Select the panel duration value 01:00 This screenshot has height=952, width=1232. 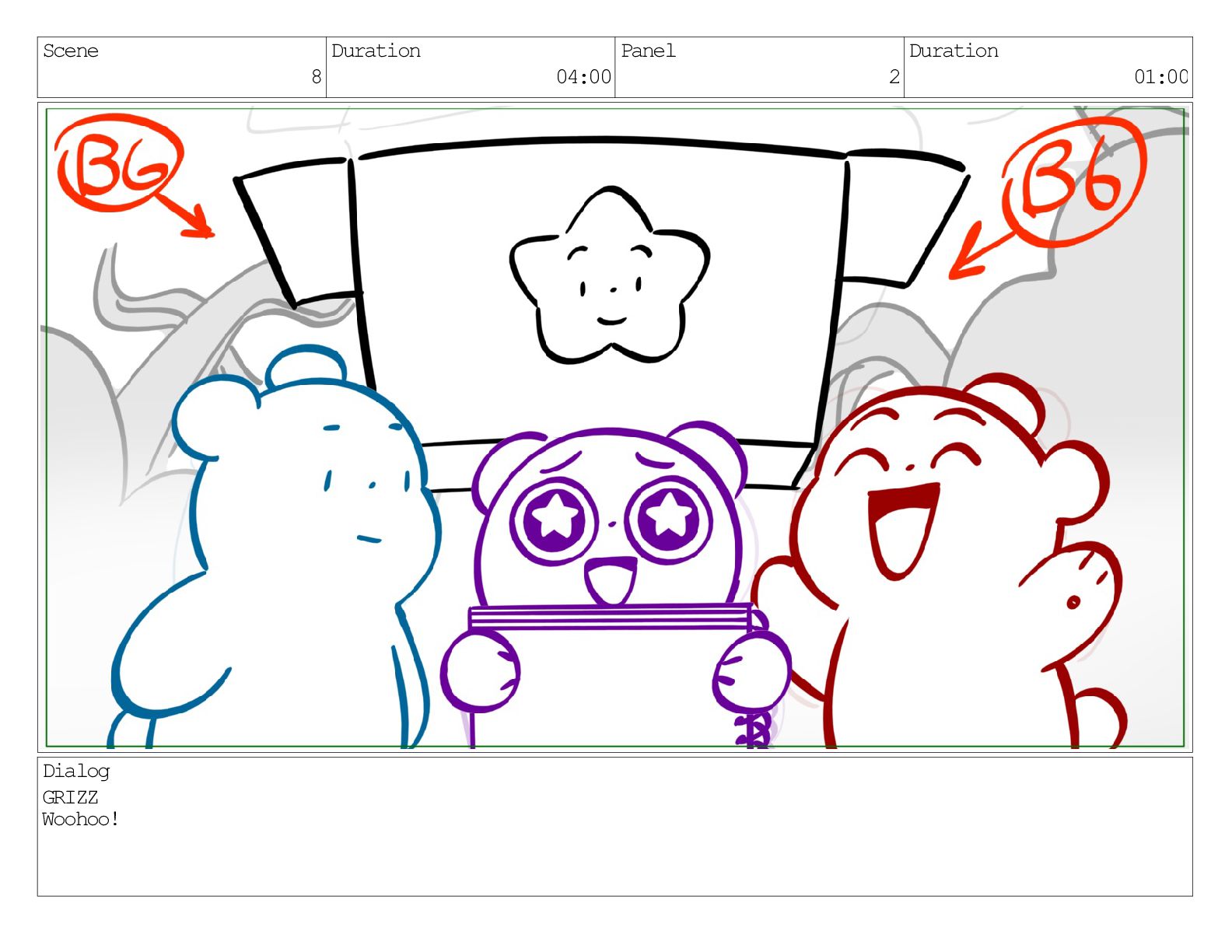[x=1161, y=76]
